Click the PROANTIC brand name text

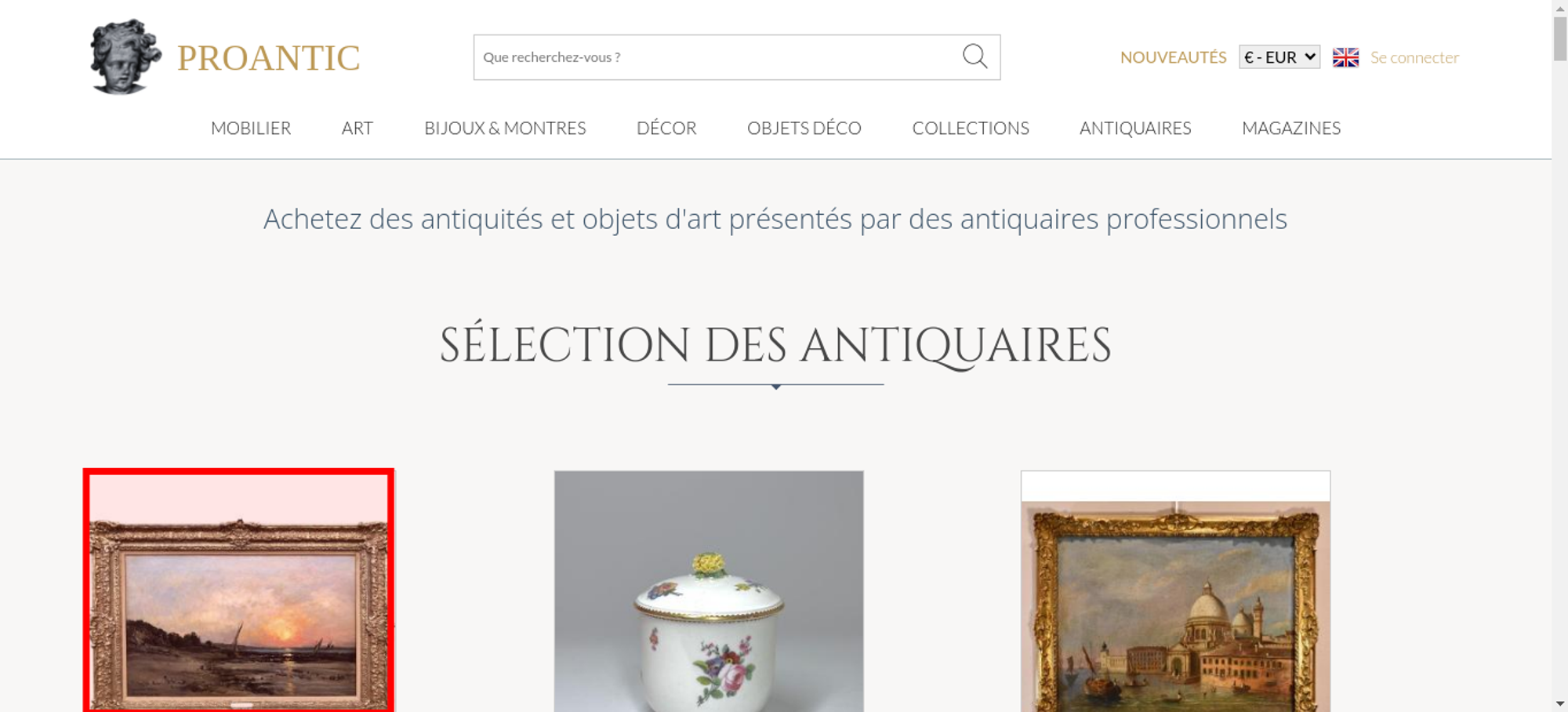268,58
